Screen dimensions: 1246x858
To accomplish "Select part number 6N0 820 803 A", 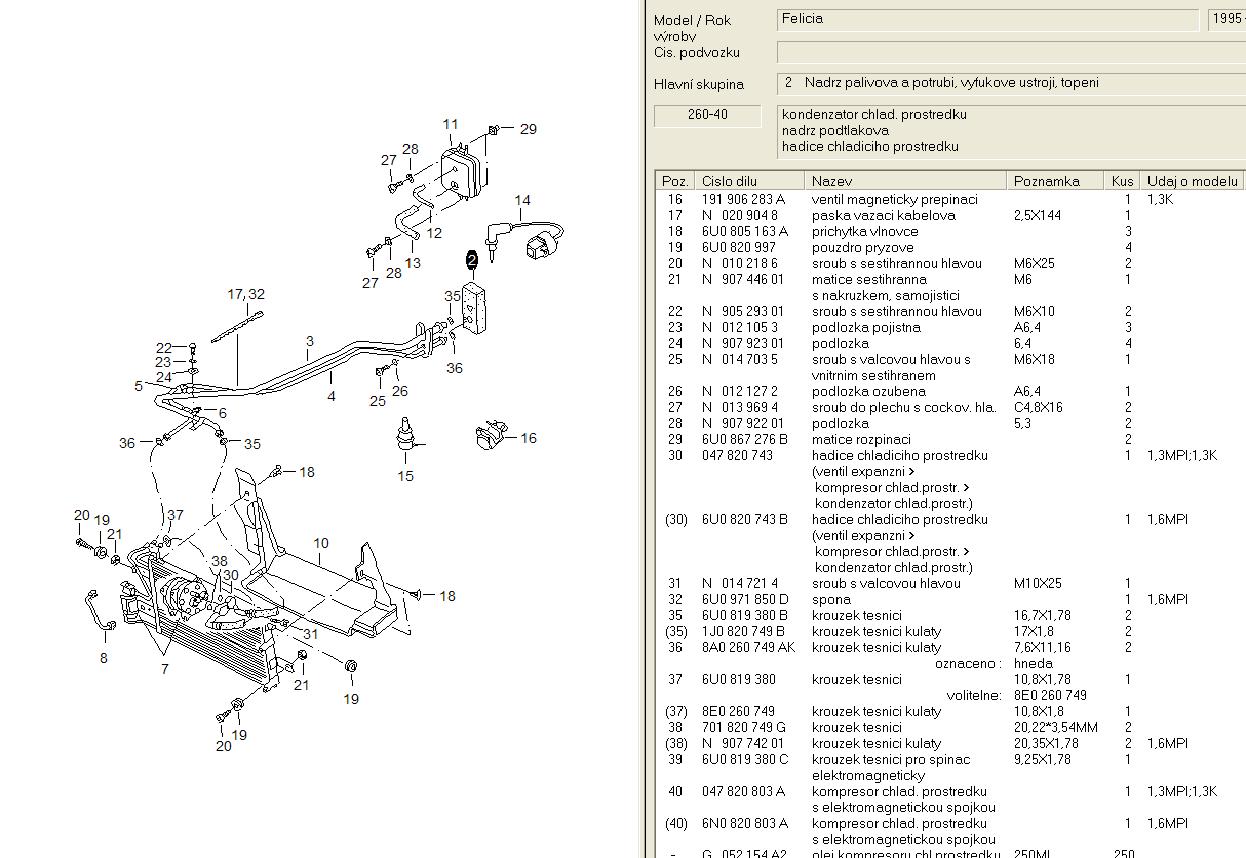I will (x=744, y=823).
